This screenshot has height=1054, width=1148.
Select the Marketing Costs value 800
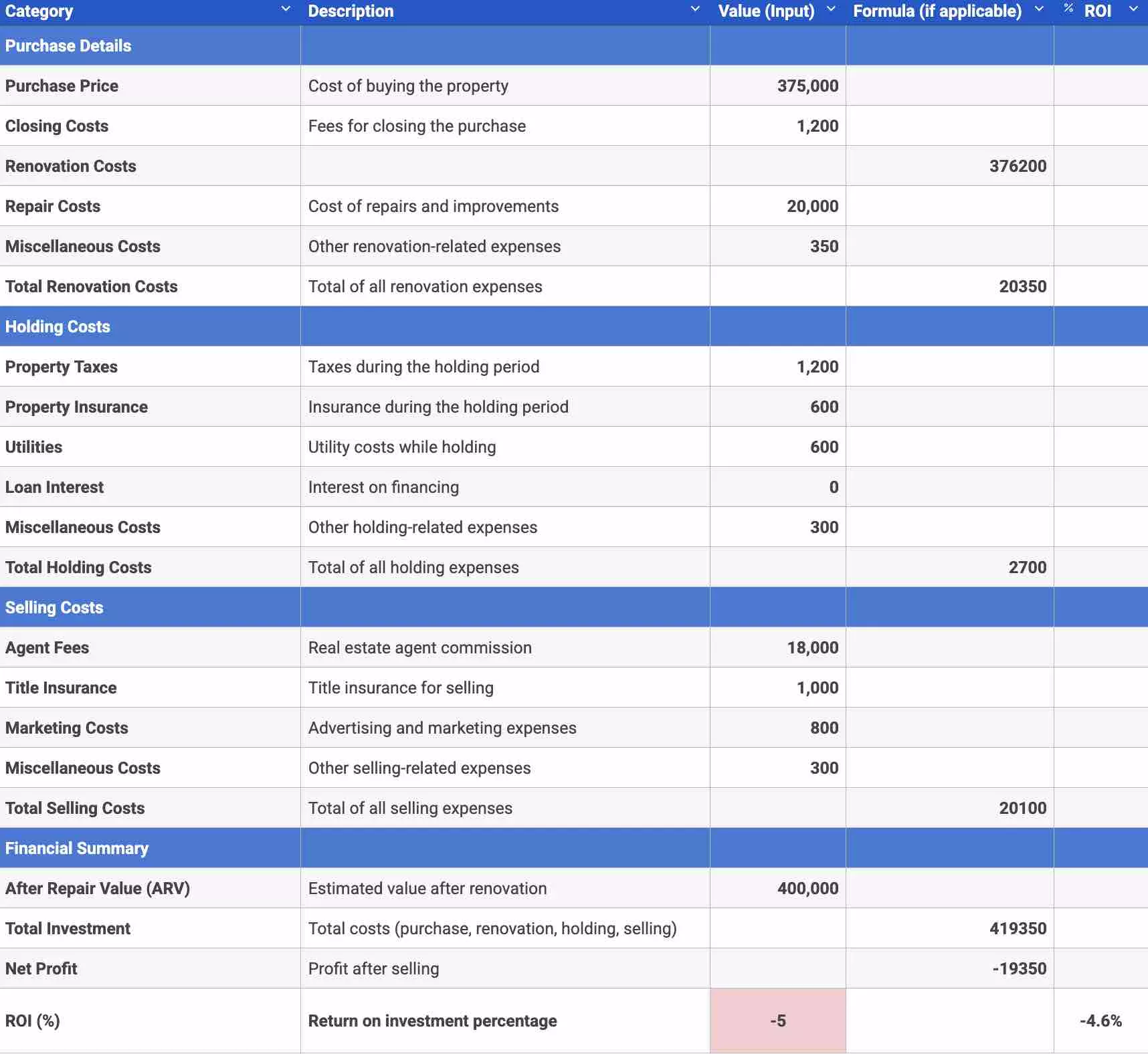[824, 728]
